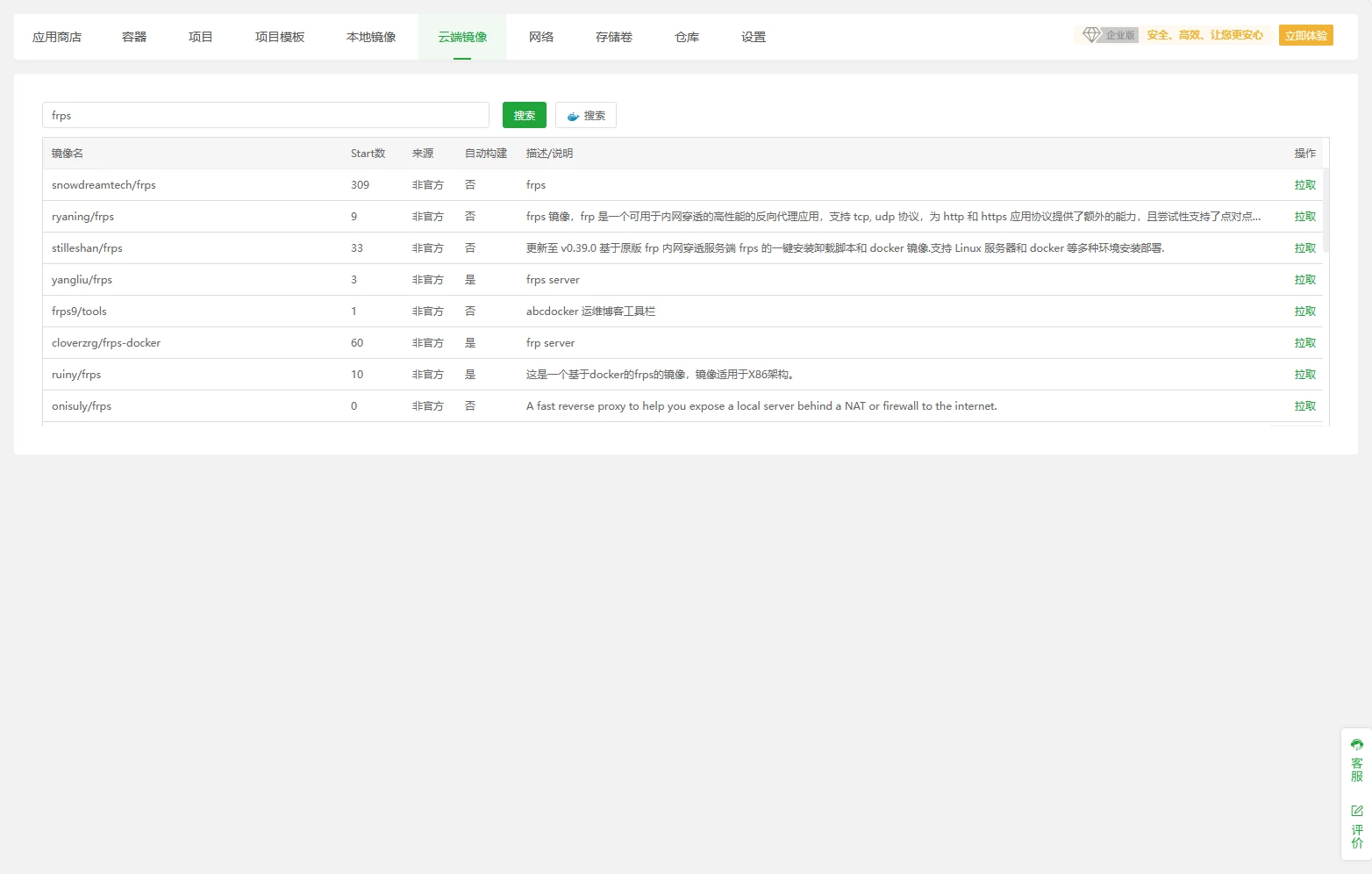Pull the snowdreamtech/frps image

1304,185
